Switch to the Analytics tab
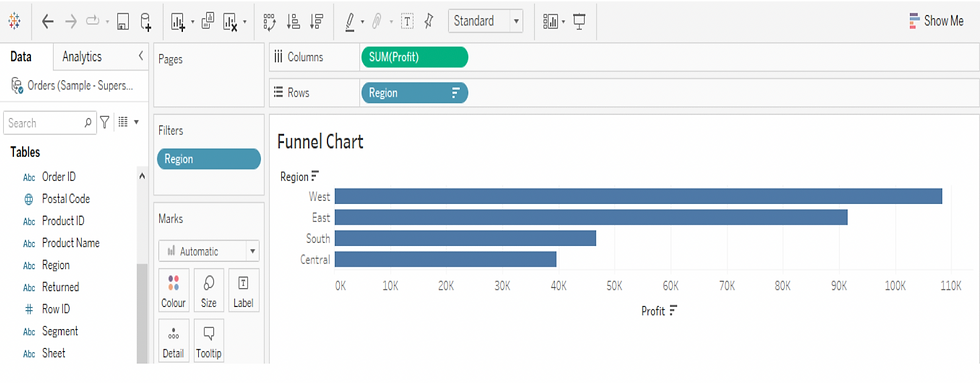Screen dimensions: 980x383 point(82,57)
